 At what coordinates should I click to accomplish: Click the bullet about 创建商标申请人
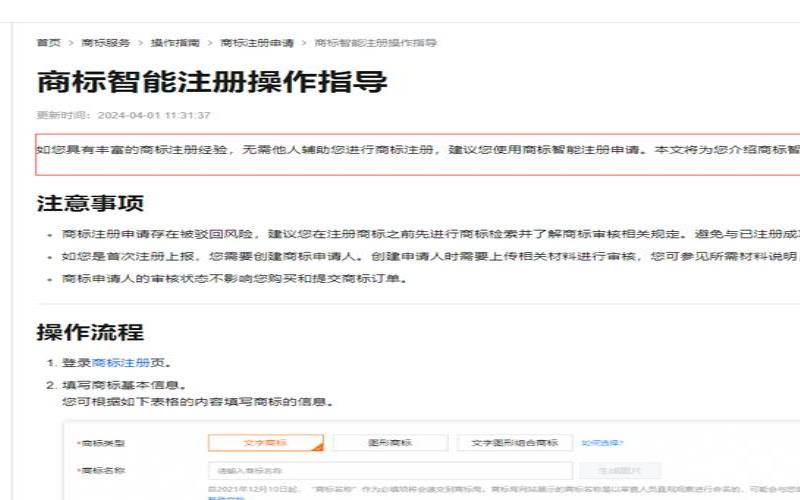pos(431,256)
